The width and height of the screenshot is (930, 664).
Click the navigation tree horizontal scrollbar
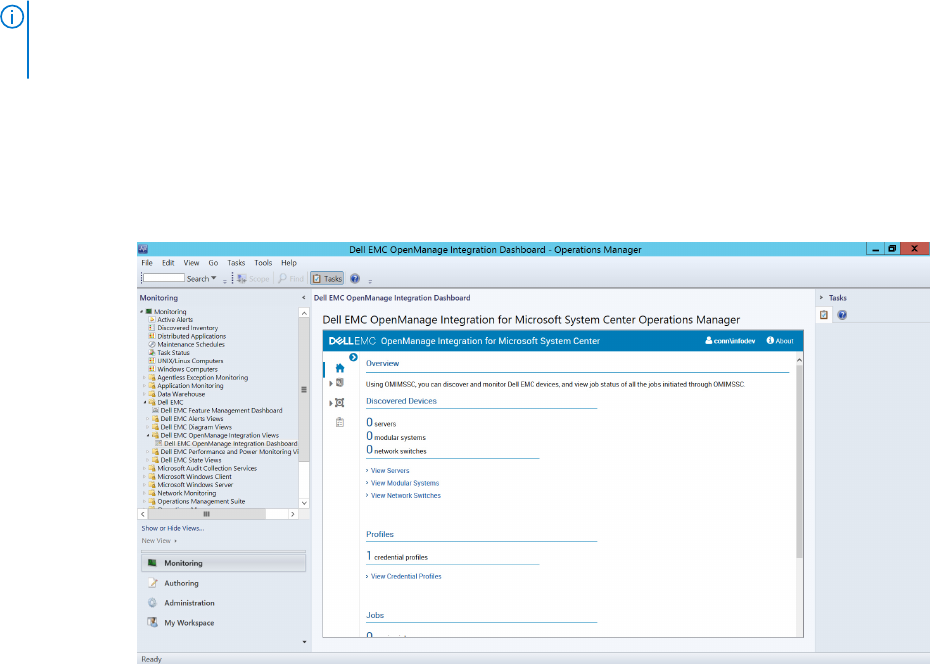tap(206, 514)
